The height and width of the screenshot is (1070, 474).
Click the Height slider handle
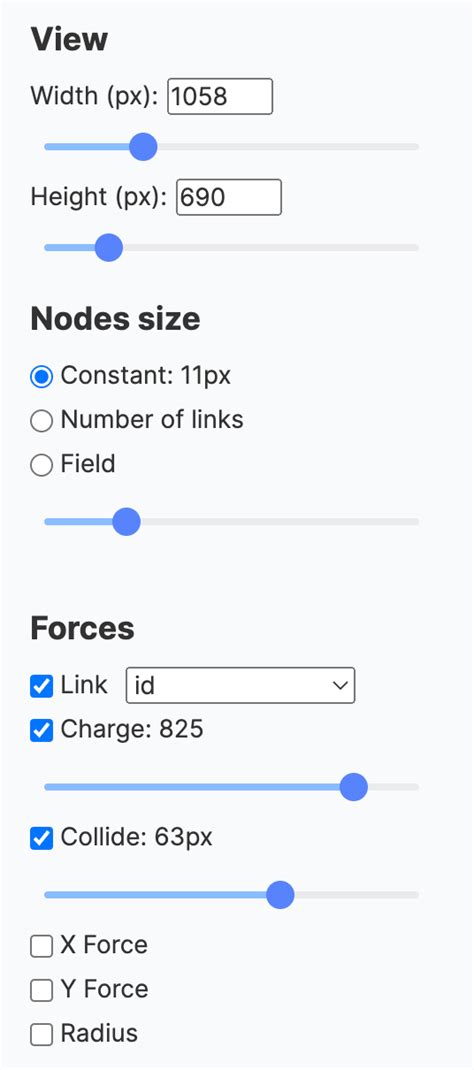[108, 248]
